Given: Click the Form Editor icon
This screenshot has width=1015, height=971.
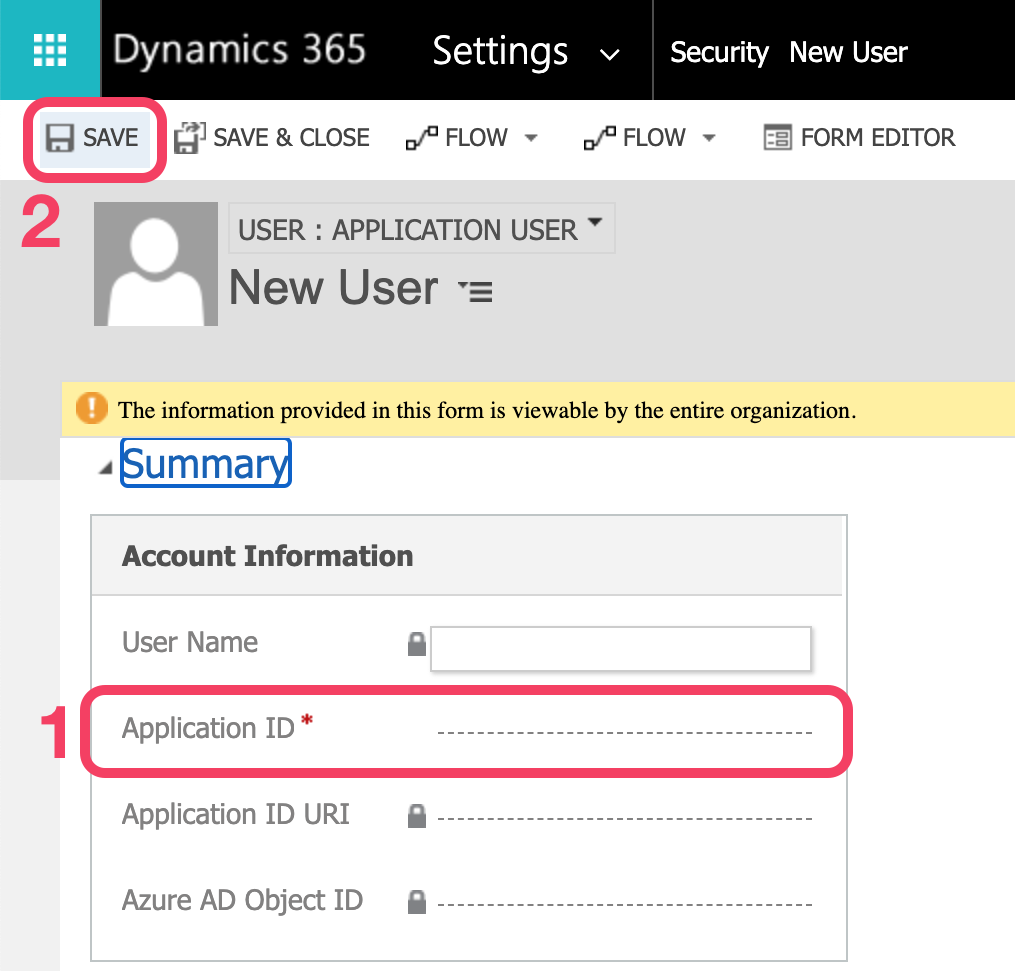Looking at the screenshot, I should click(777, 138).
